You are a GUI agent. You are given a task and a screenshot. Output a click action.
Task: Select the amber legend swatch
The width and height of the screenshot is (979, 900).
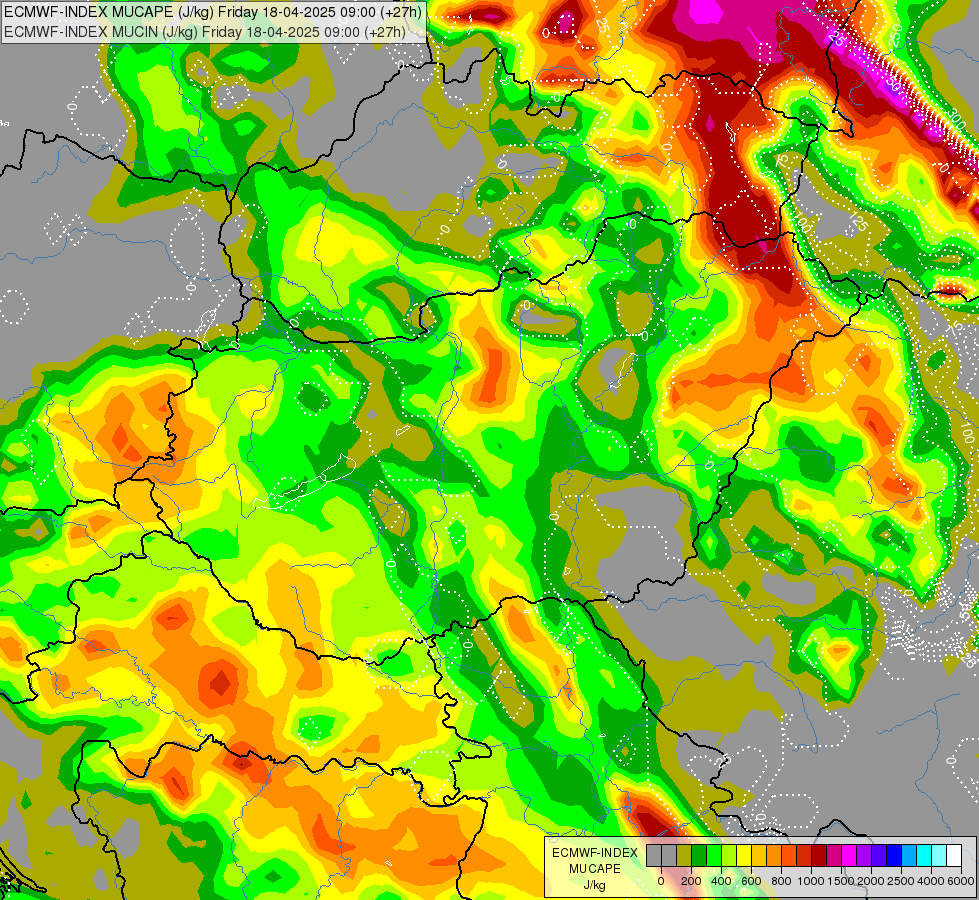point(759,855)
